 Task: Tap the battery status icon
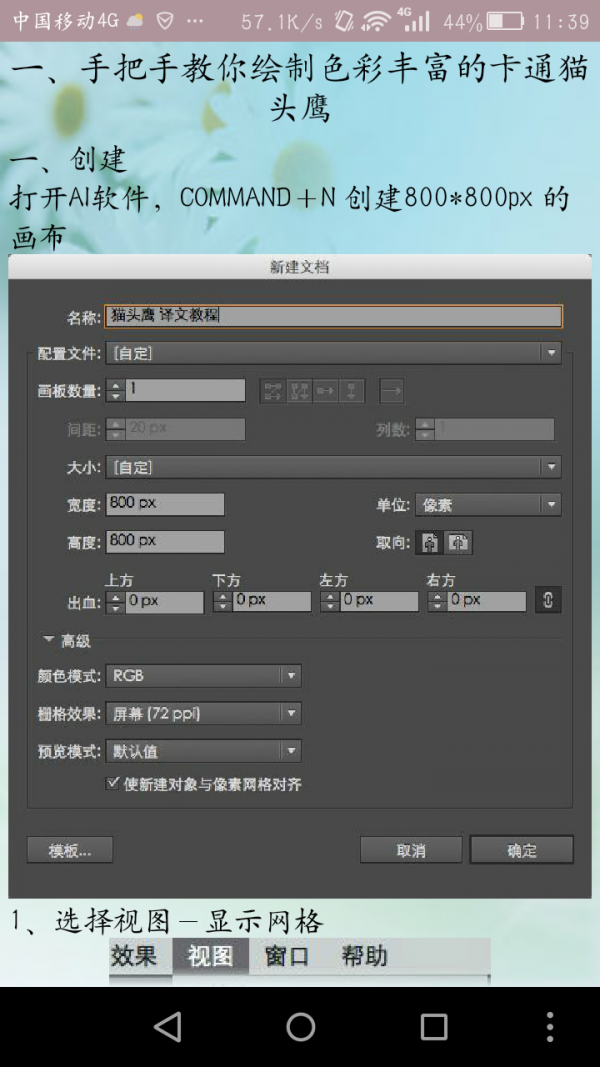pos(504,21)
